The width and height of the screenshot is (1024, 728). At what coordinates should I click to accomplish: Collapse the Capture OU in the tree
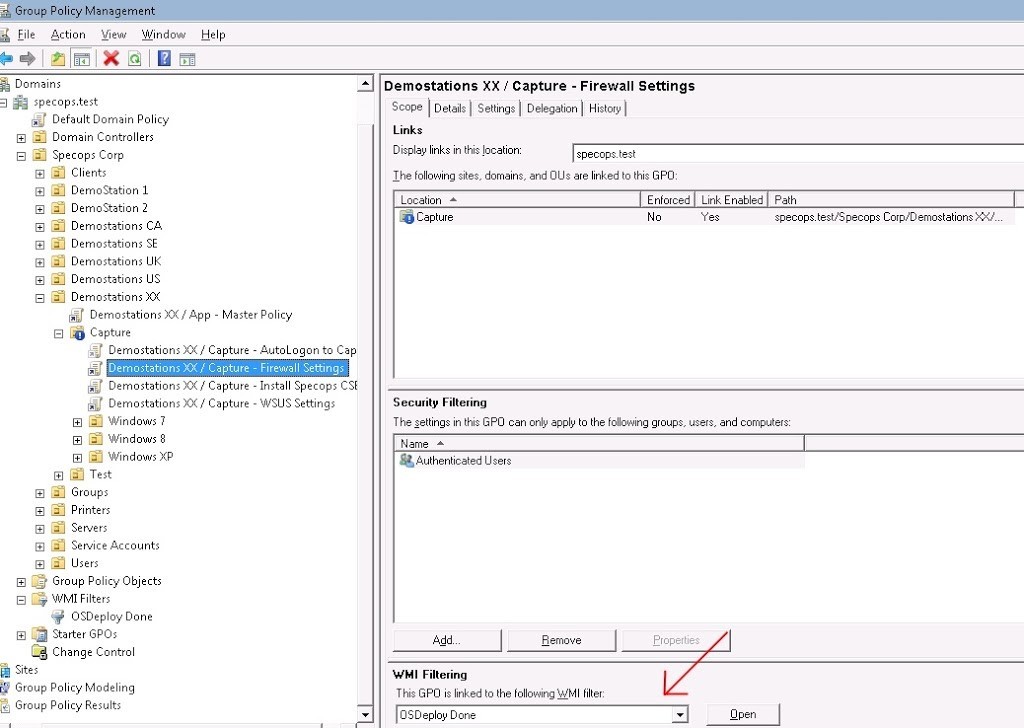59,334
